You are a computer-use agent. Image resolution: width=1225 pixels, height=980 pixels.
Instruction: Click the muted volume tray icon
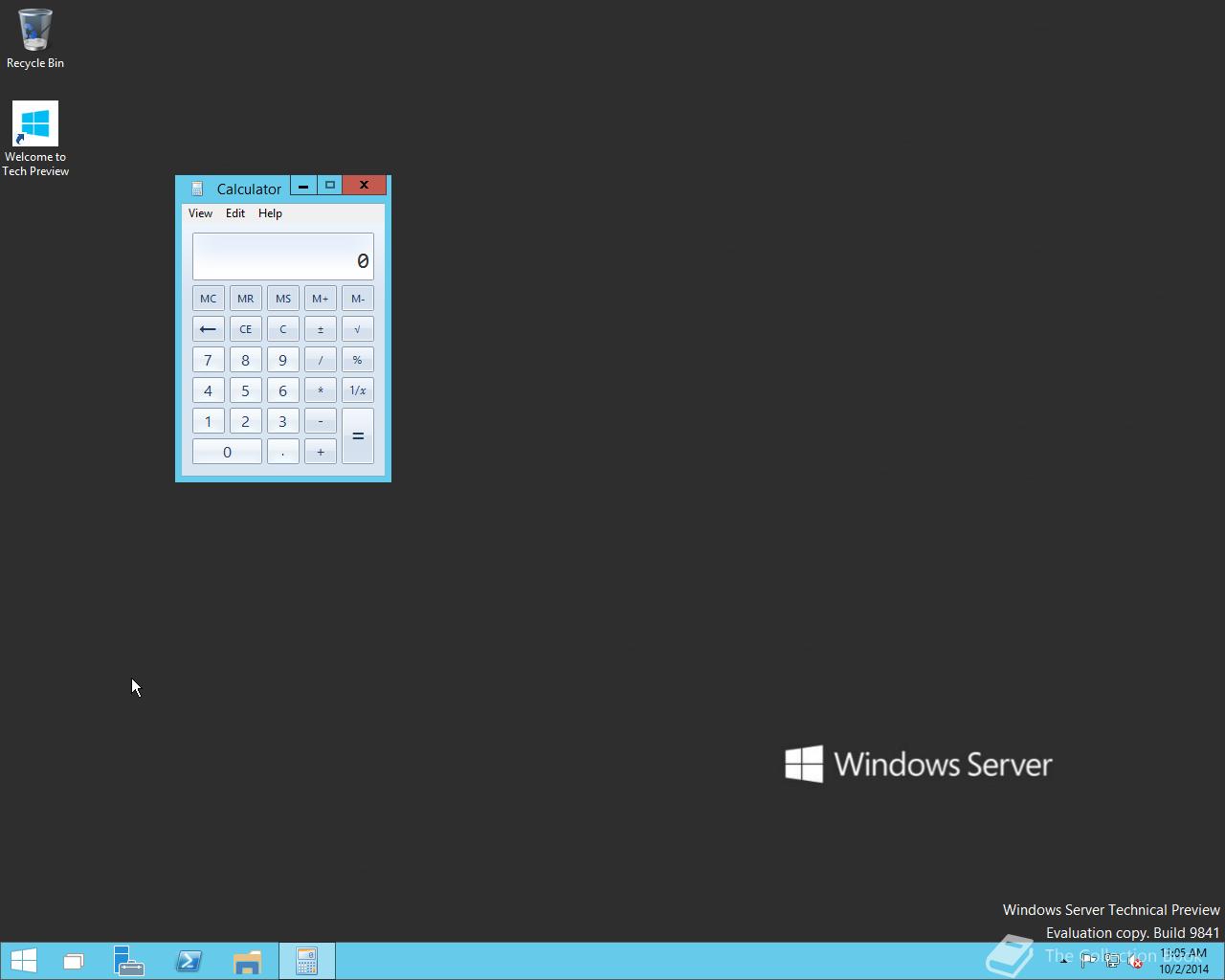tap(1135, 961)
